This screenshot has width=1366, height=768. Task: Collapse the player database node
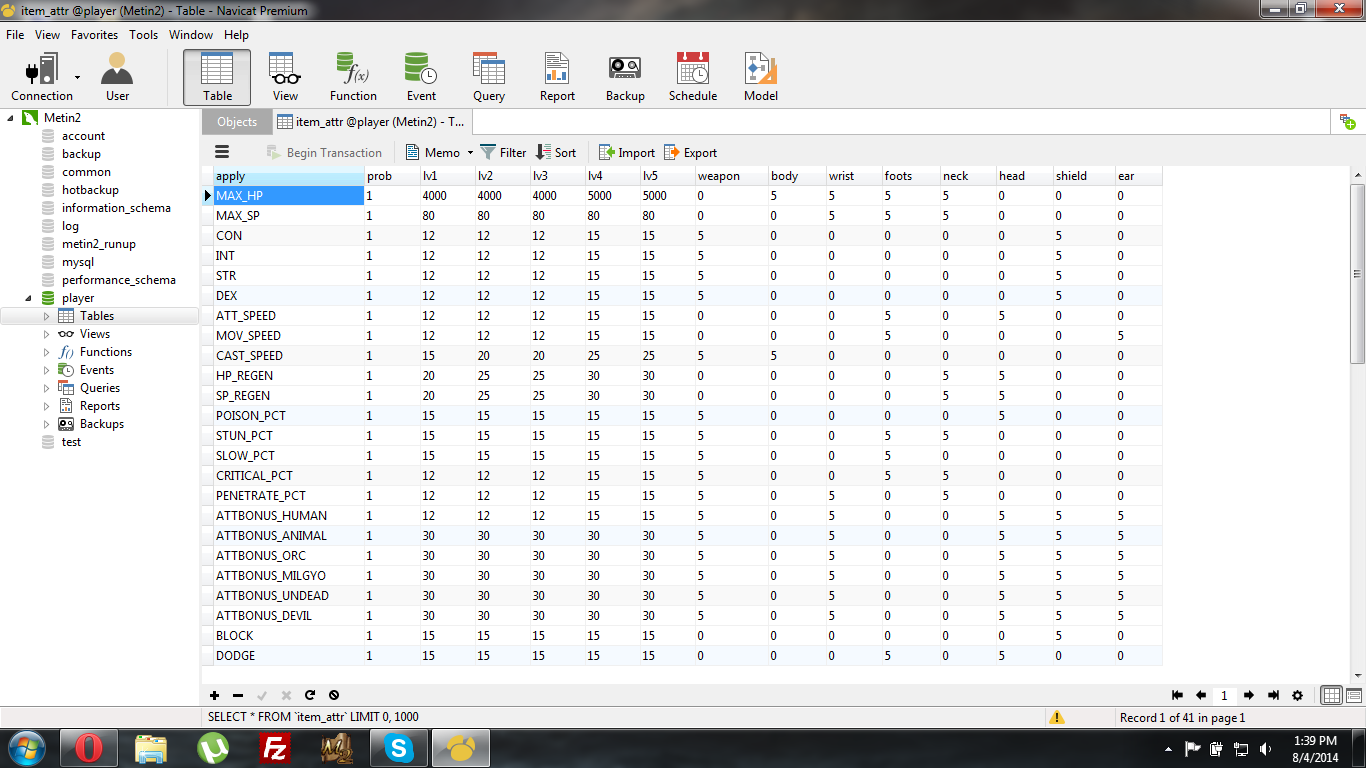pyautogui.click(x=27, y=298)
